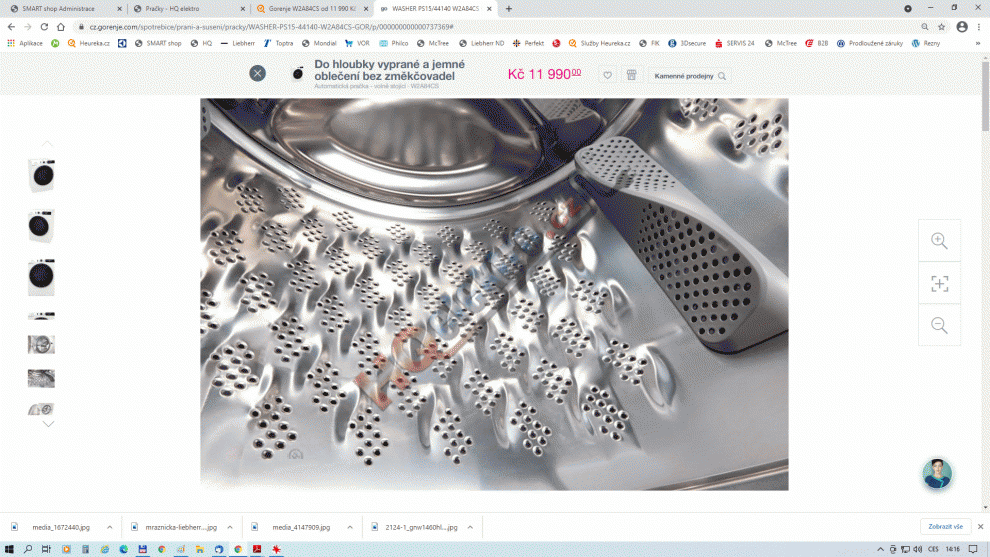Image resolution: width=990 pixels, height=557 pixels.
Task: Open a new browser tab
Action: (x=509, y=9)
